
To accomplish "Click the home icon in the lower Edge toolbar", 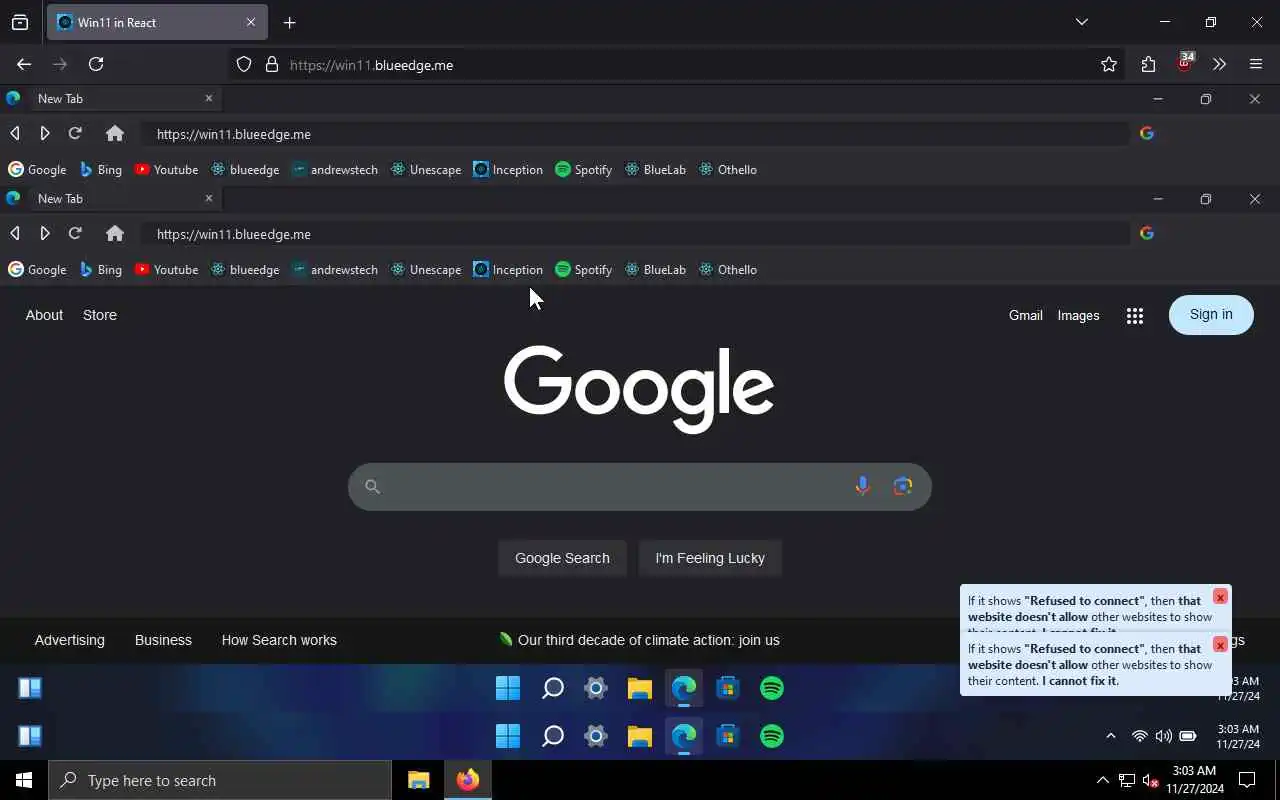I will coord(115,233).
